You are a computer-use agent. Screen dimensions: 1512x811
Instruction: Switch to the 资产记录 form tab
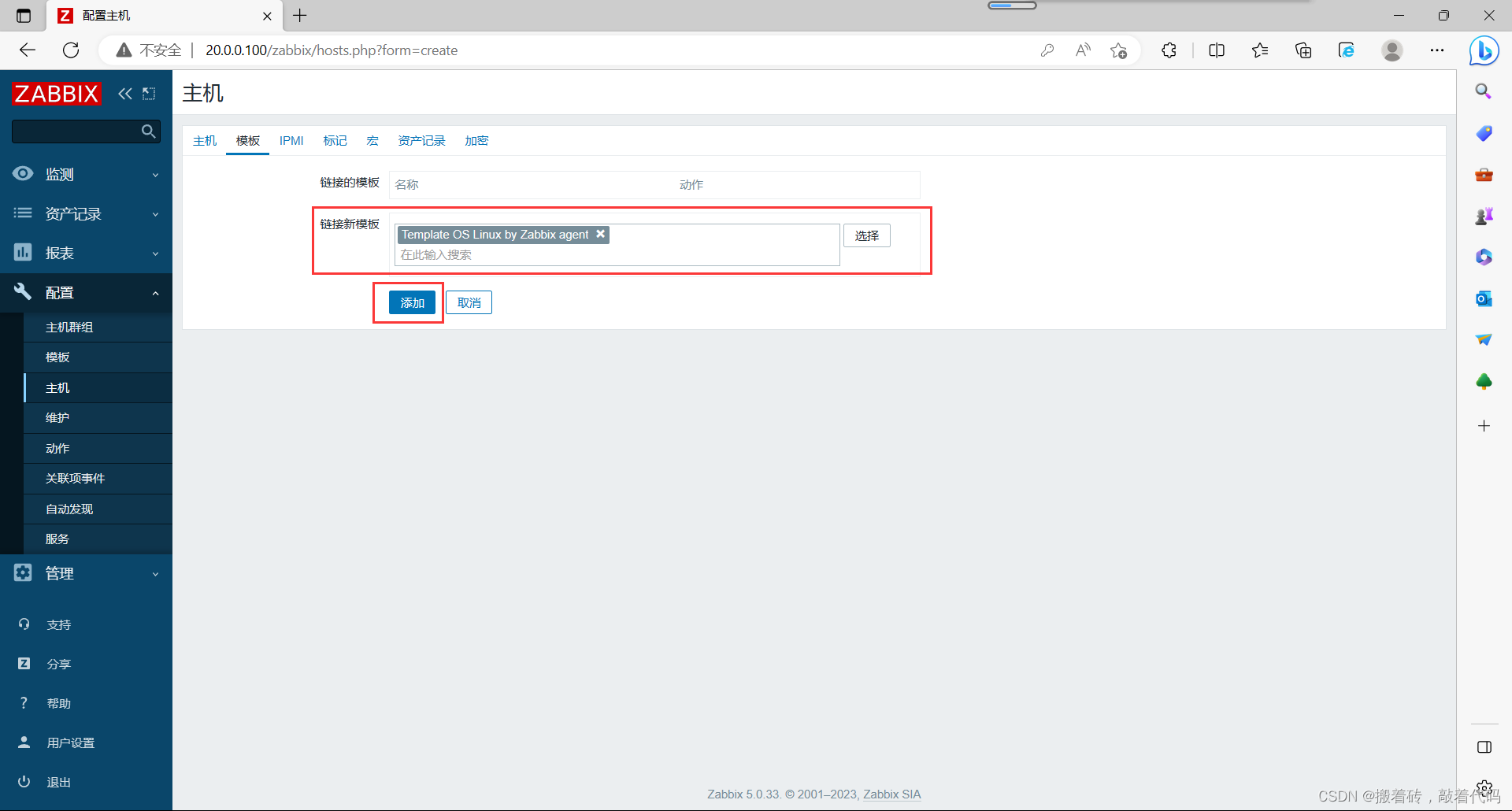pyautogui.click(x=421, y=140)
